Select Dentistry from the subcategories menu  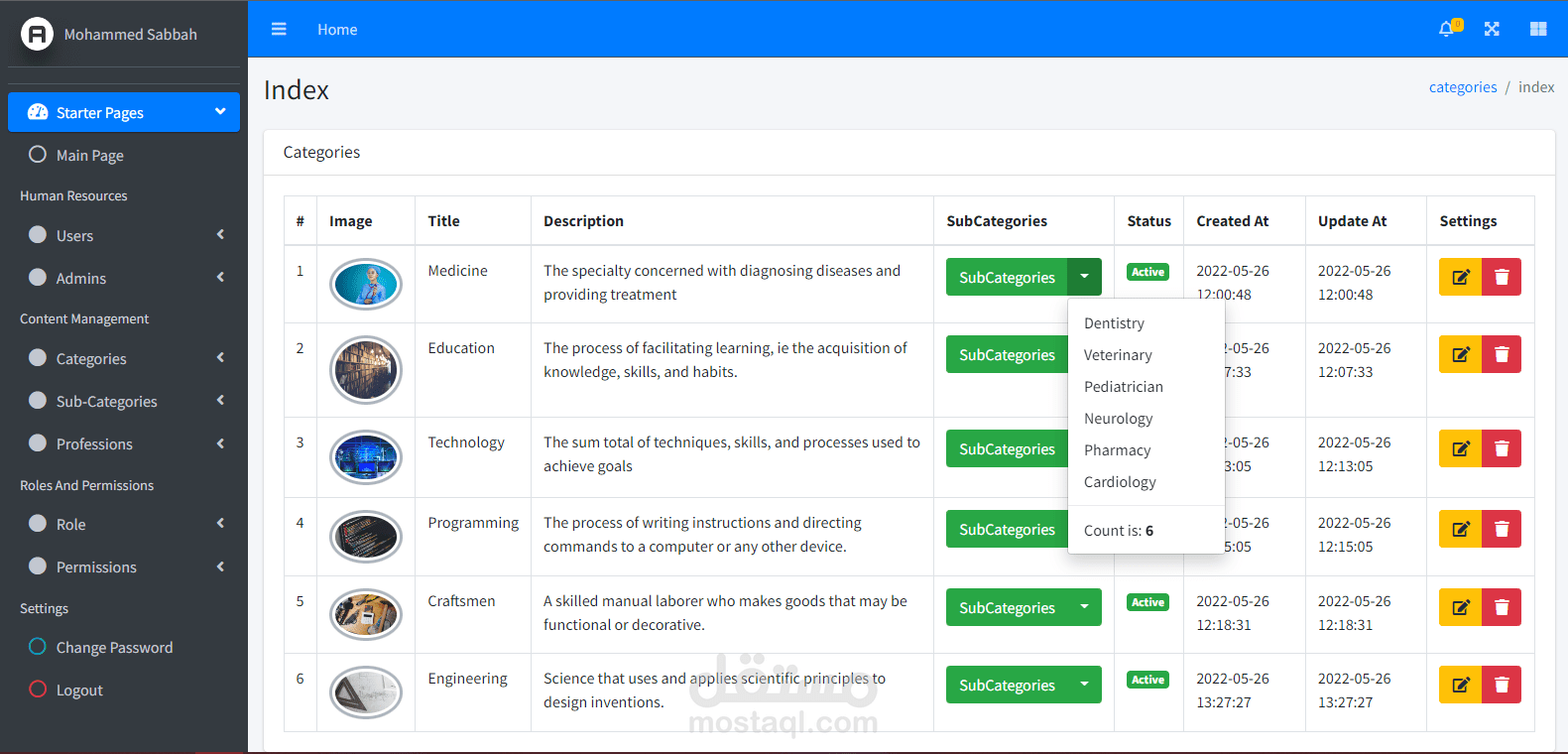pyautogui.click(x=1114, y=323)
